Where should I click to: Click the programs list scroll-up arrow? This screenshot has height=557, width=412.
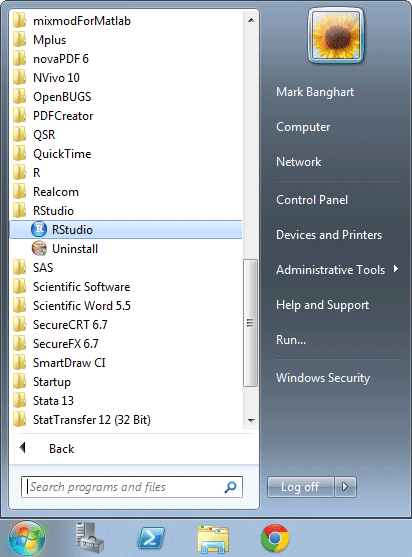pos(251,20)
